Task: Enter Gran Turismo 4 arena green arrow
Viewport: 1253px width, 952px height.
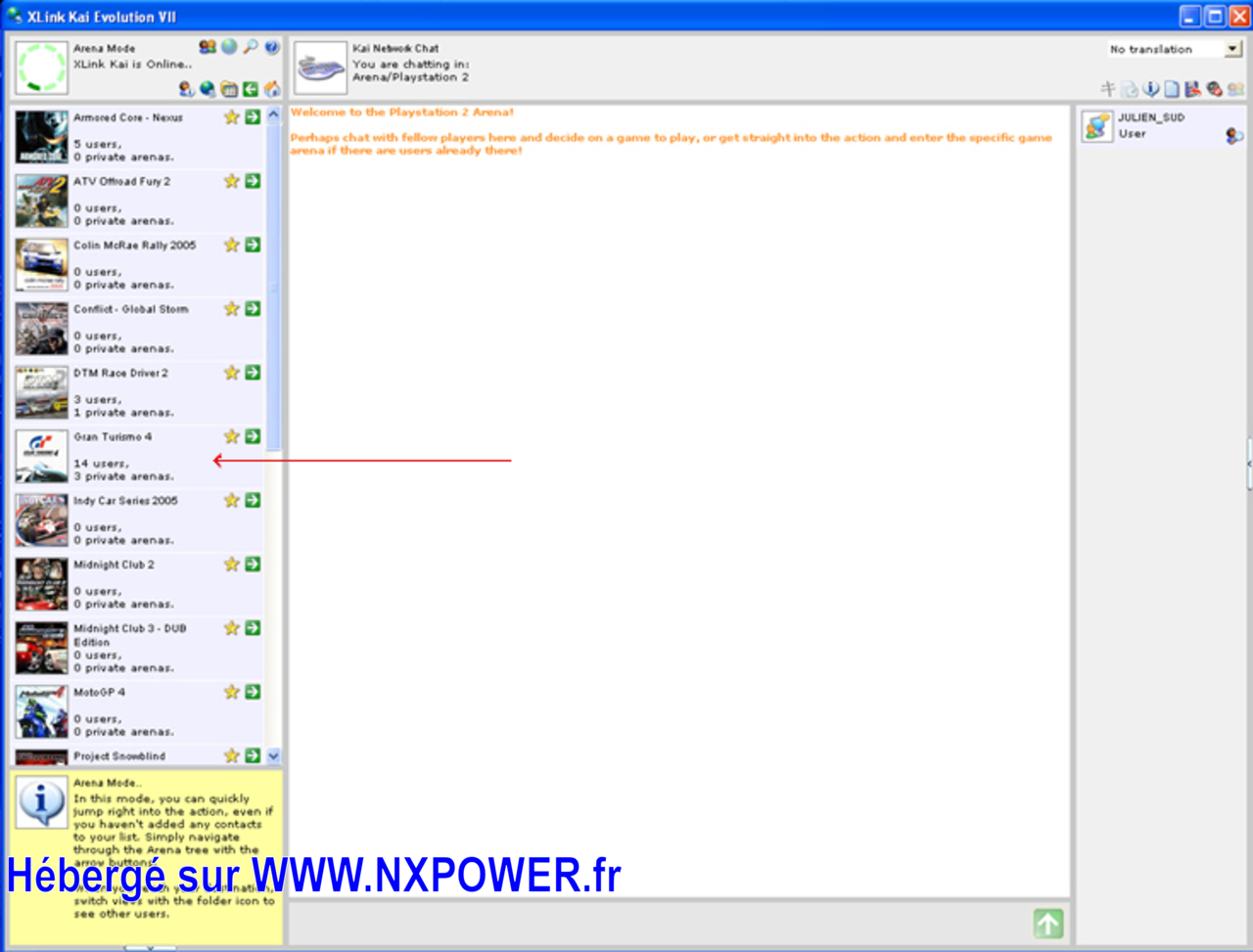Action: (254, 436)
